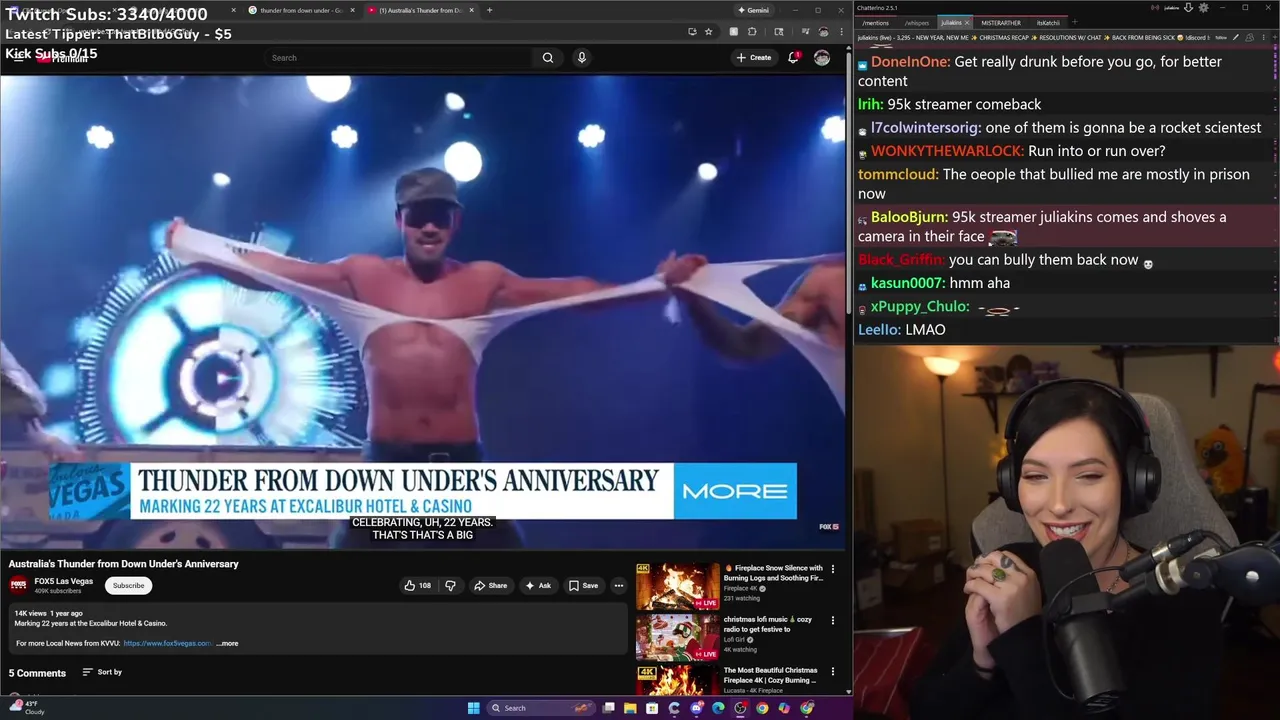Open options for Fireplace Snow Silence video
The image size is (1280, 720).
coord(833,569)
